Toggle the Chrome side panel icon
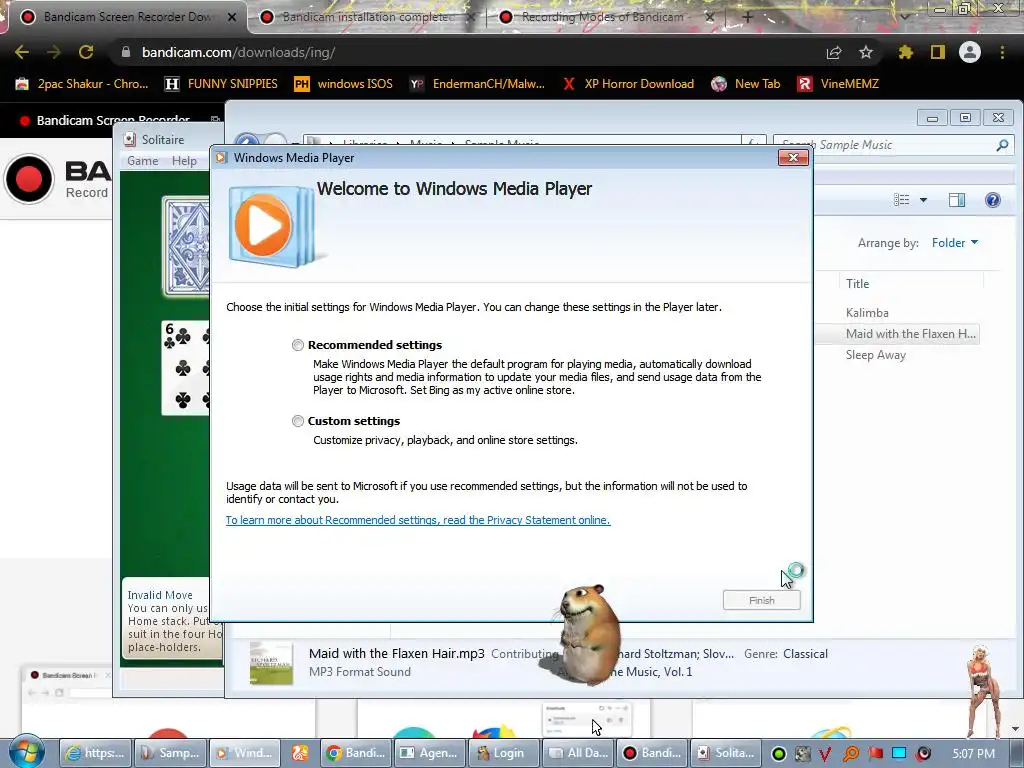Viewport: 1024px width, 768px height. [938, 52]
